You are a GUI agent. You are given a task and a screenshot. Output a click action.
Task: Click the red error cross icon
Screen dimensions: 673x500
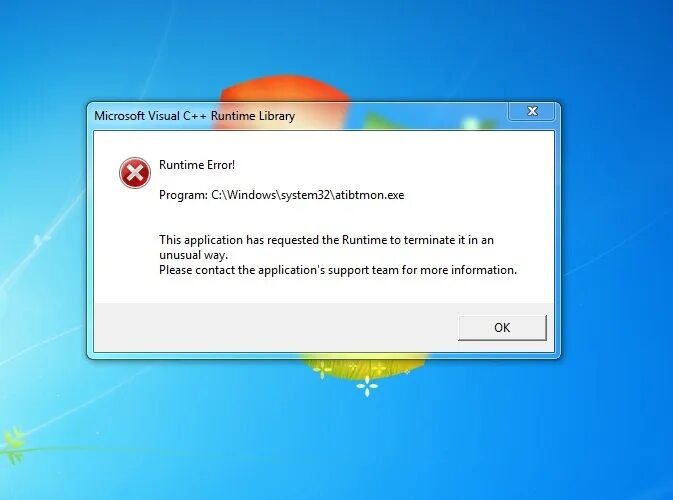(x=135, y=173)
